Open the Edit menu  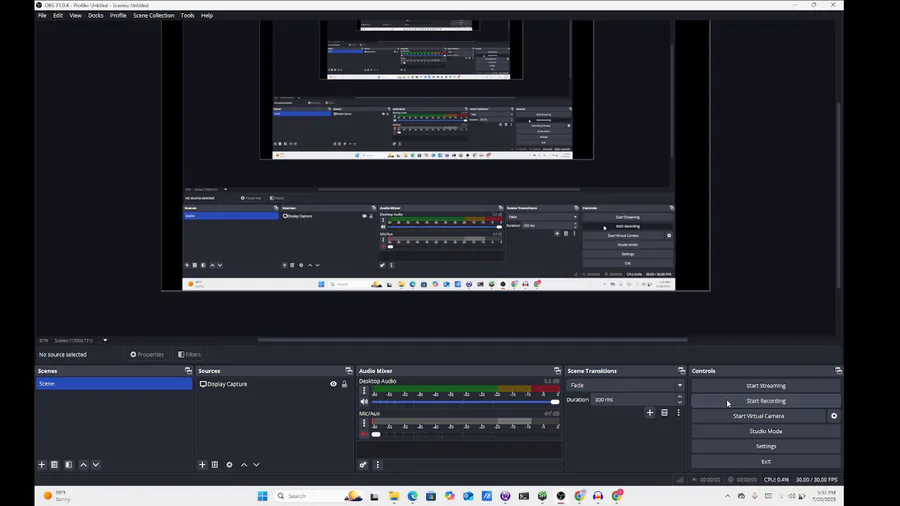coord(58,15)
